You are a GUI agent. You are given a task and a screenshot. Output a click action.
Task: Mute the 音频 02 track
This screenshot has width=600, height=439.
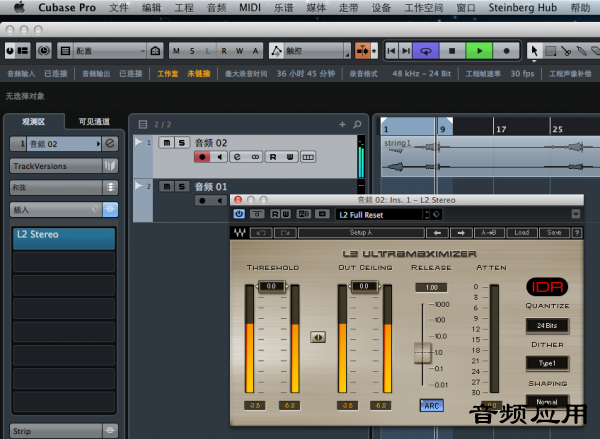point(166,143)
